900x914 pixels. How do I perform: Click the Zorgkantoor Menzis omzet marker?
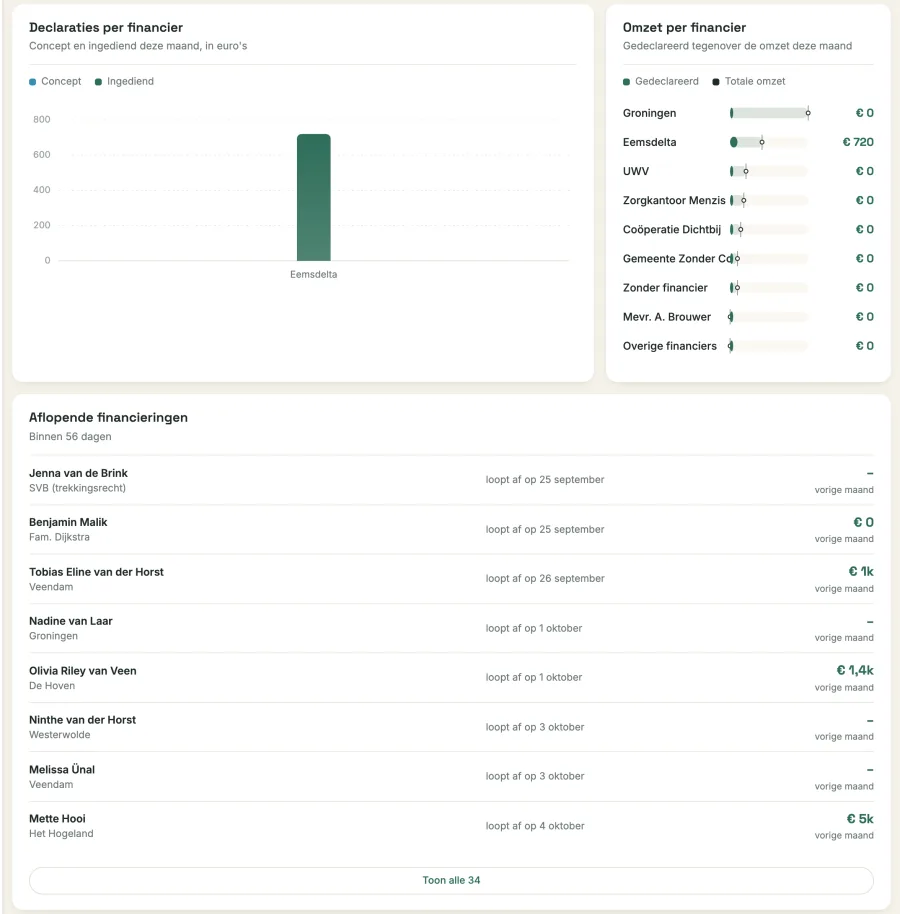pyautogui.click(x=743, y=201)
